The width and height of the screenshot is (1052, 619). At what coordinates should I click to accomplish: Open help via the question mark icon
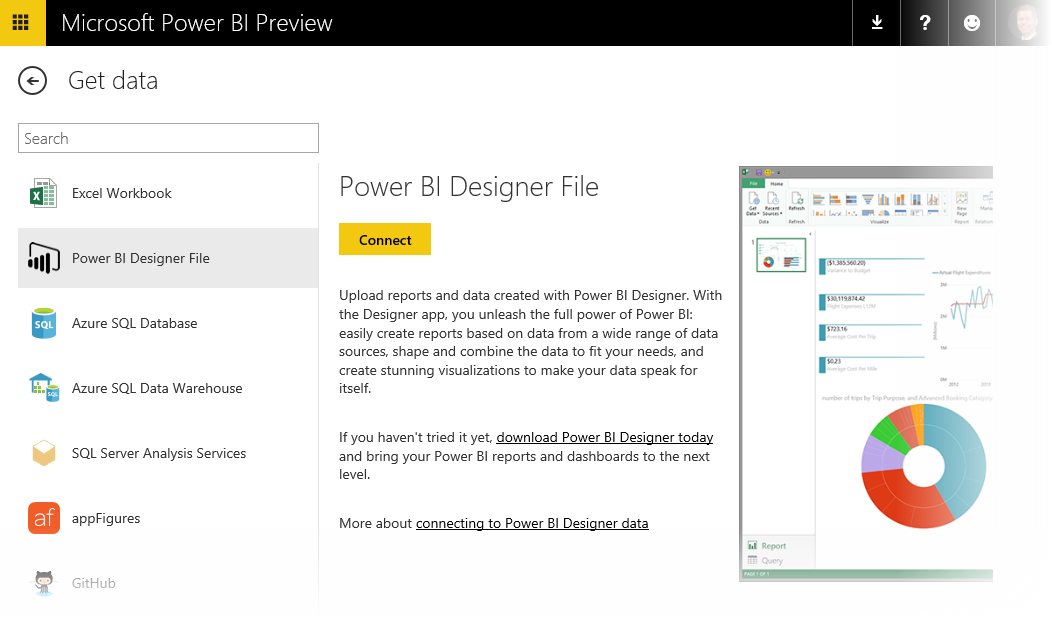coord(924,22)
